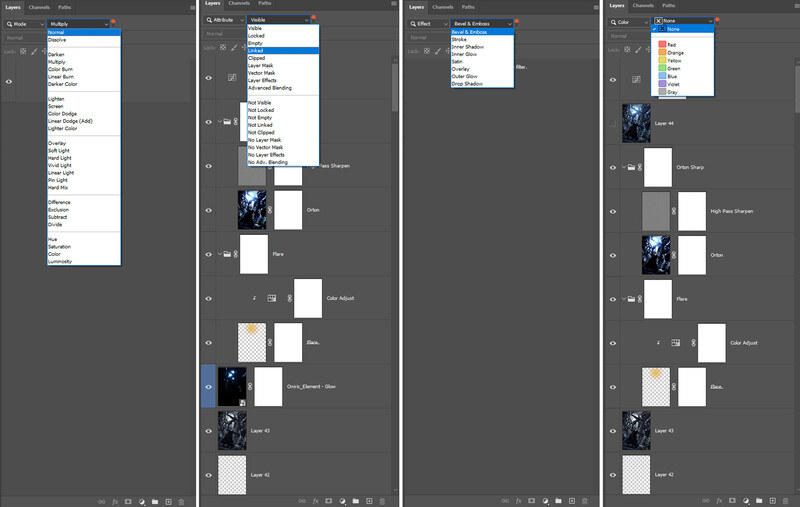Click Oniric_Element - Glow layer mask thumbnail
The image size is (800, 507).
pyautogui.click(x=268, y=387)
